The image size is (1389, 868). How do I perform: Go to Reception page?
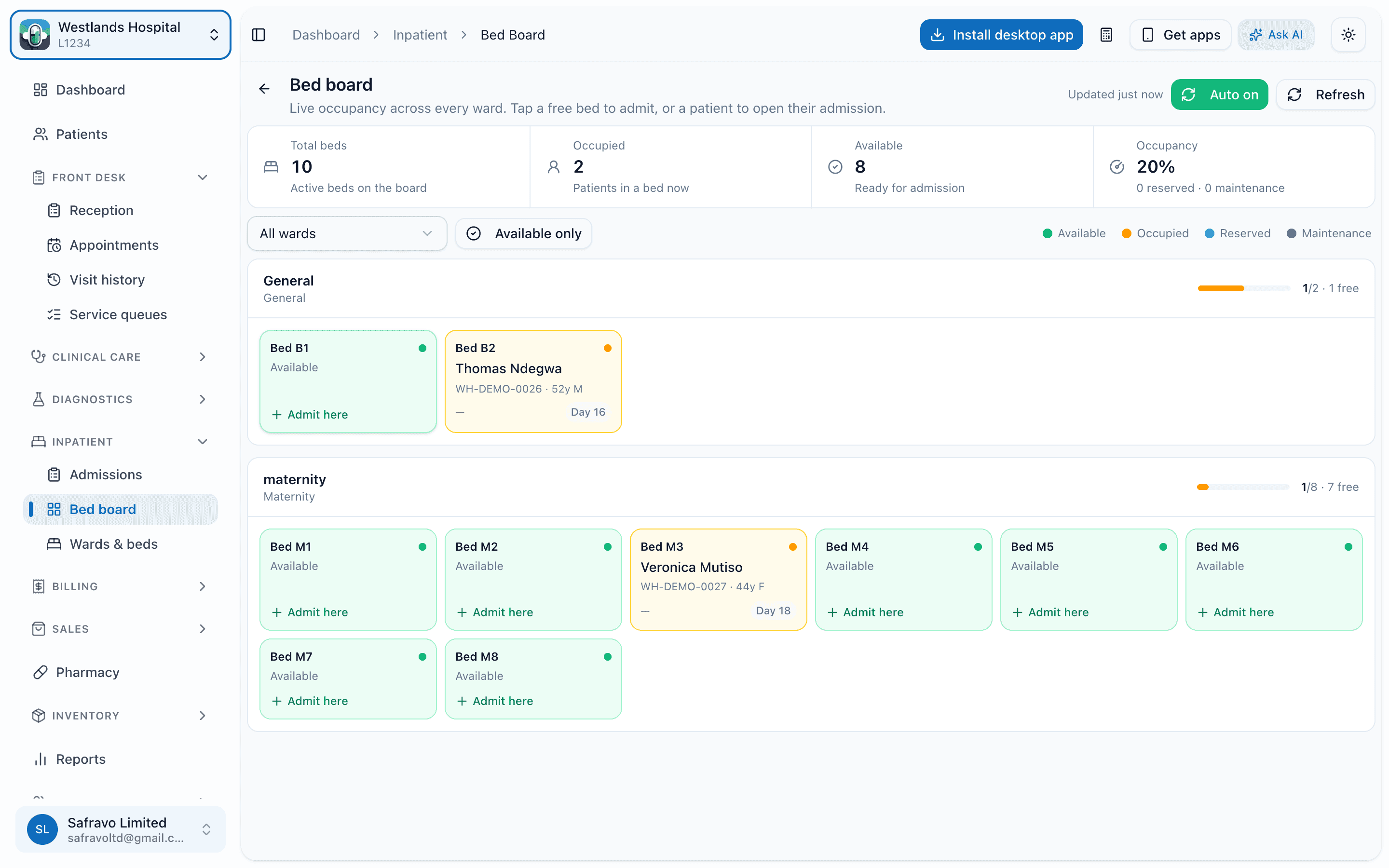(x=121, y=211)
